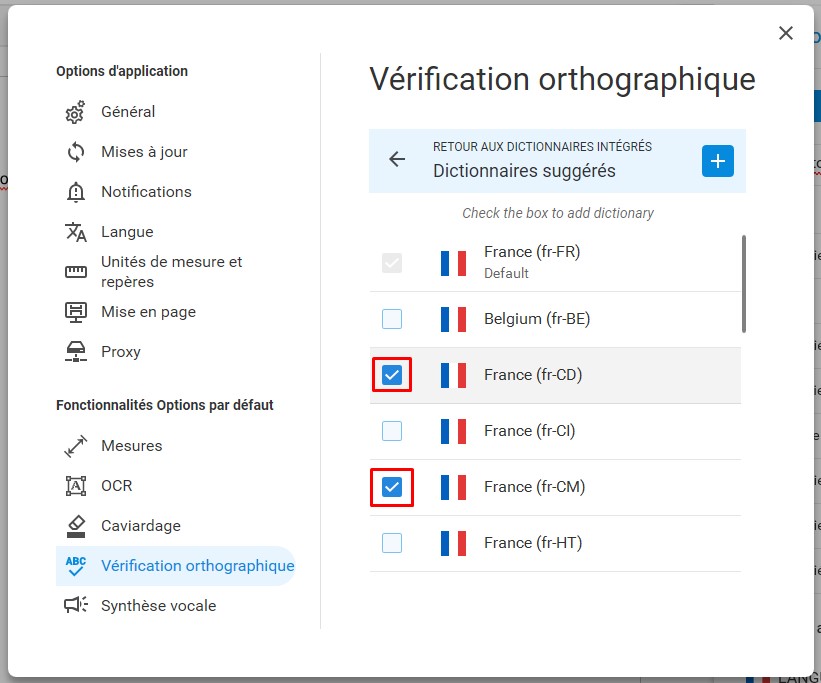
Task: Click Retour aux dictionnaires intégrés link
Action: 542,147
